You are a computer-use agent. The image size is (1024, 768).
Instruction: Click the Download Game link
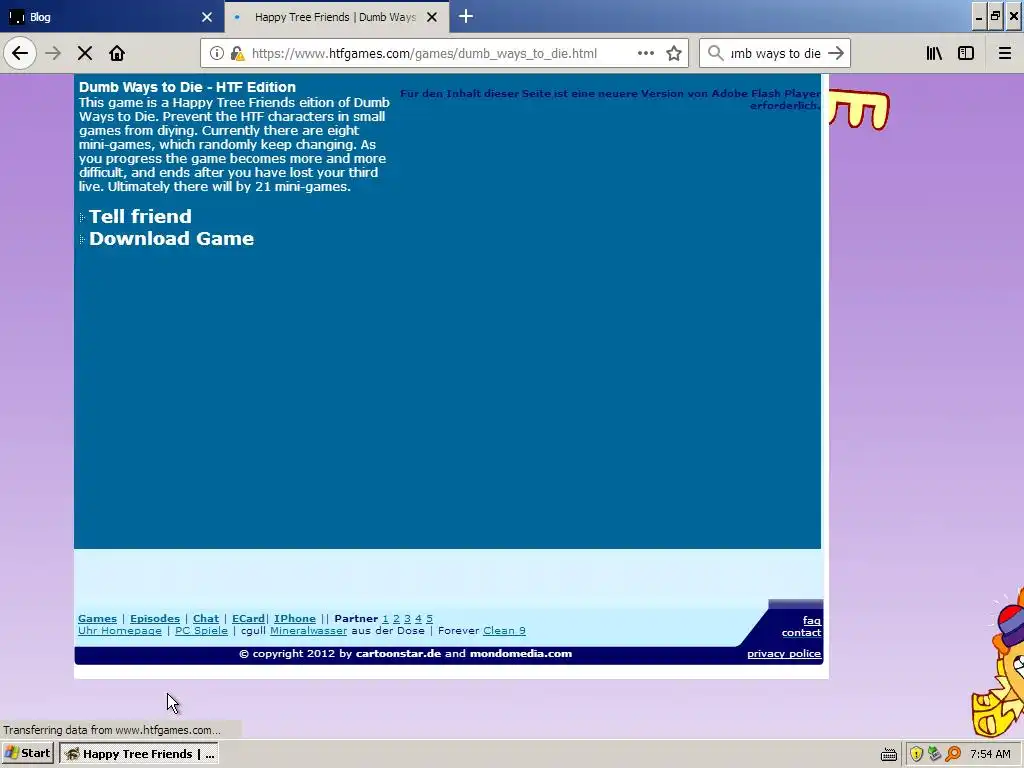tap(171, 238)
